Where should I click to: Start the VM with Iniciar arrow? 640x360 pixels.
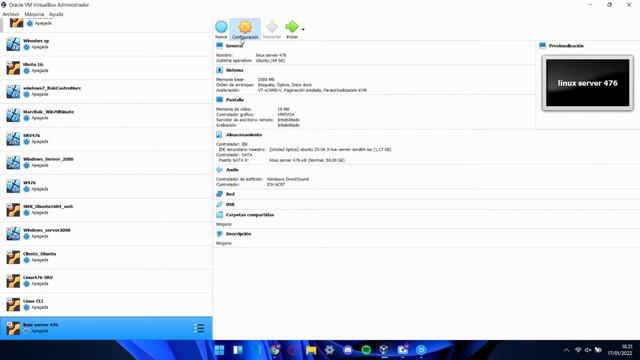[x=292, y=29]
